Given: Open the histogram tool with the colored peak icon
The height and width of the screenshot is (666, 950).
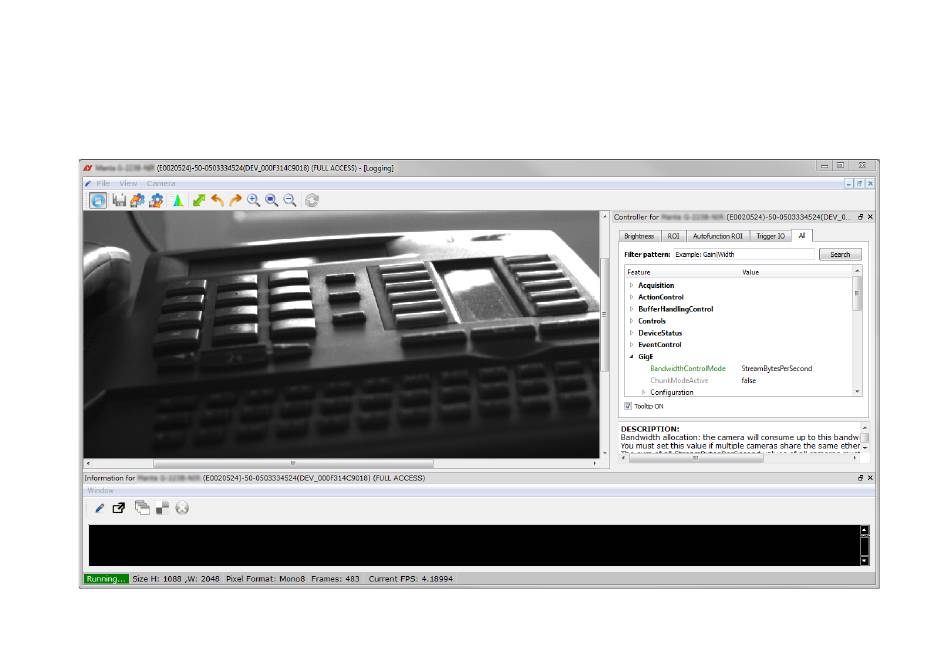Looking at the screenshot, I should 178,201.
